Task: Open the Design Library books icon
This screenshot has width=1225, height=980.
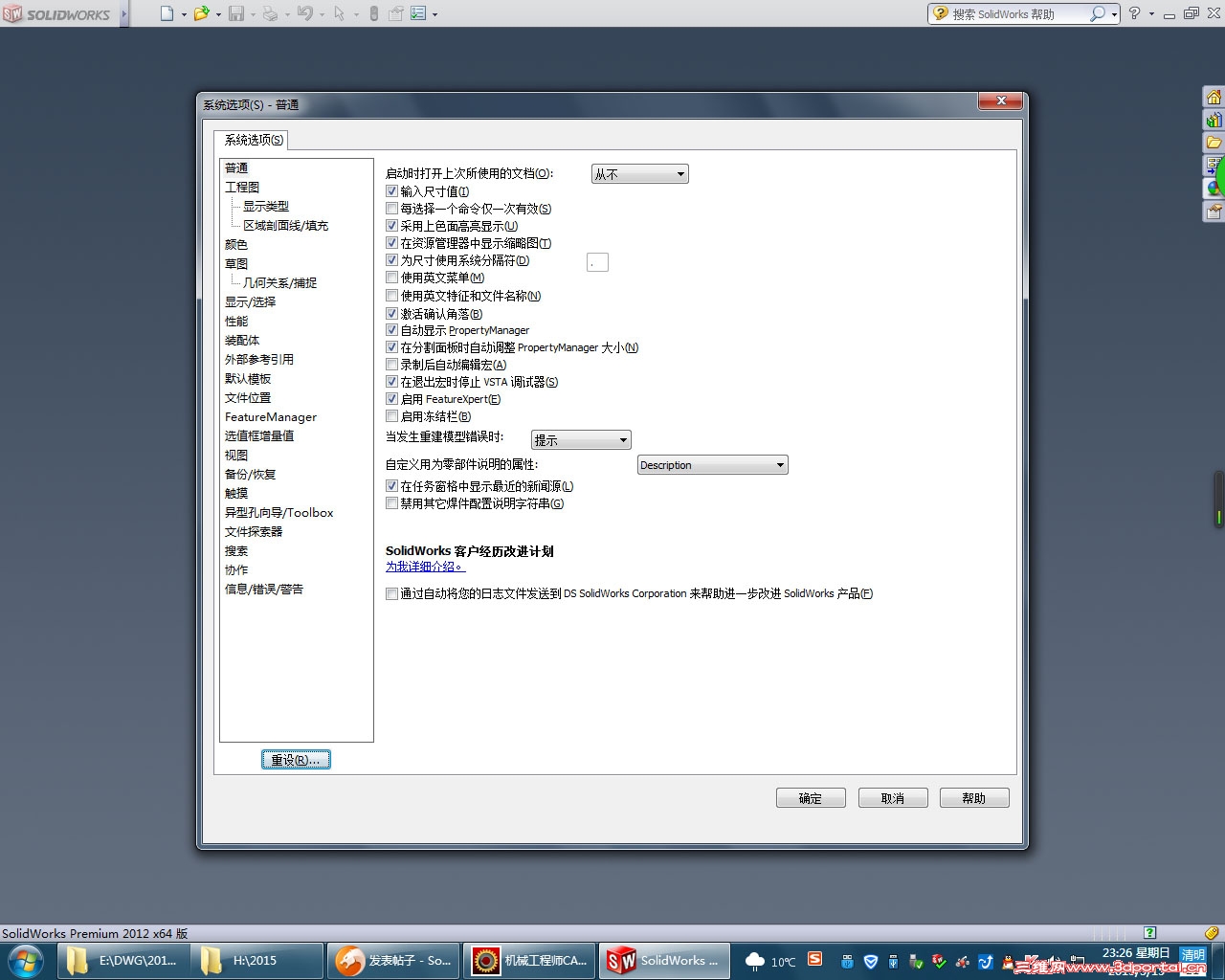Action: (1214, 120)
